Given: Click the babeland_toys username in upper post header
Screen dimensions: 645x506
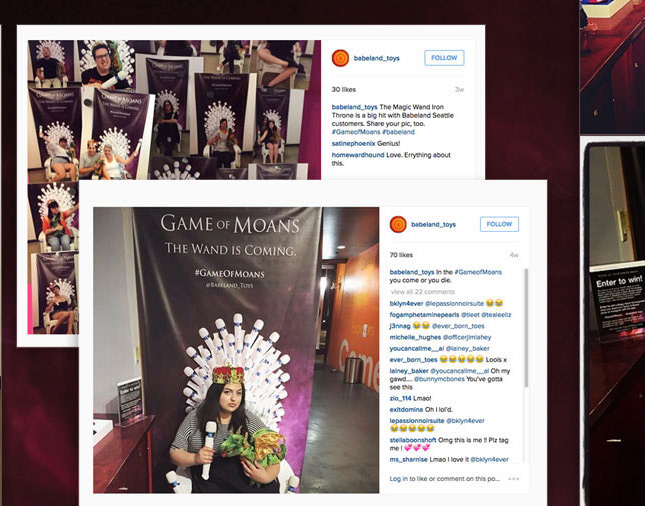Looking at the screenshot, I should pos(376,58).
